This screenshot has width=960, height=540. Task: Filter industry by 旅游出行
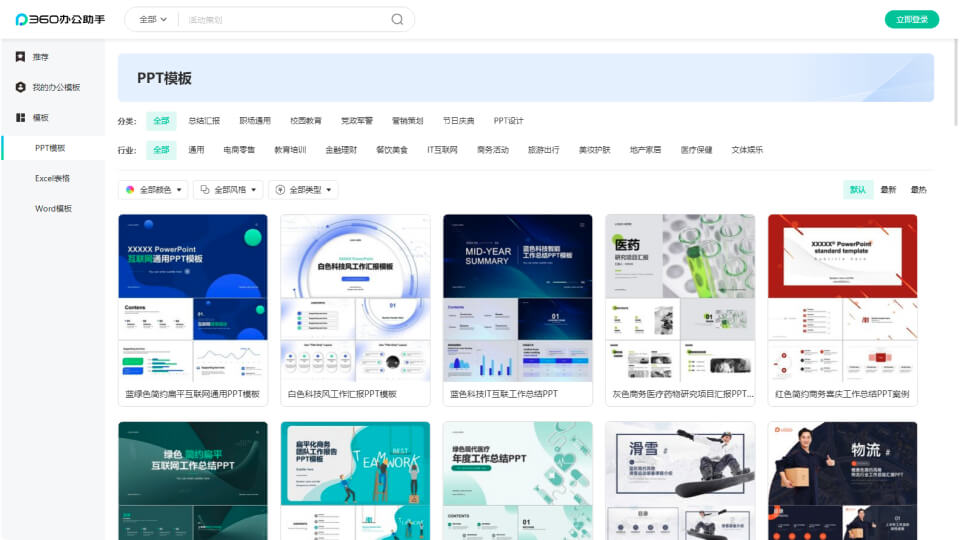[x=543, y=149]
